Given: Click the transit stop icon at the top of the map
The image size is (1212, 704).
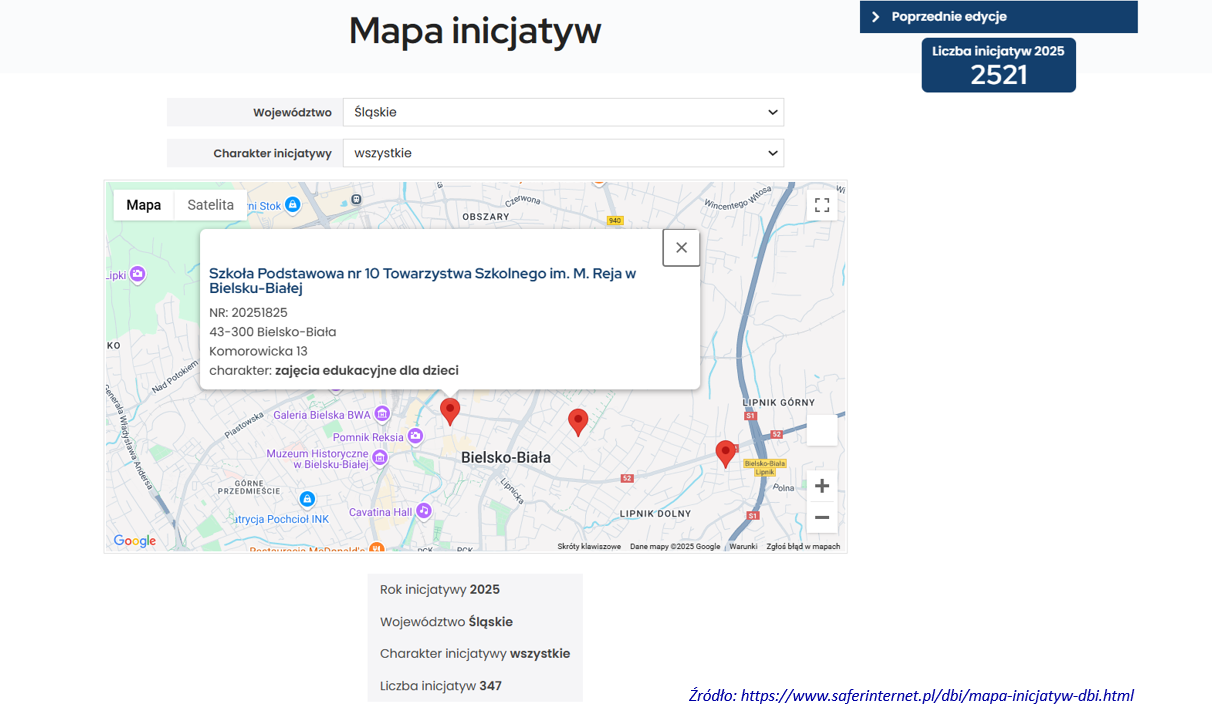Looking at the screenshot, I should coord(357,199).
